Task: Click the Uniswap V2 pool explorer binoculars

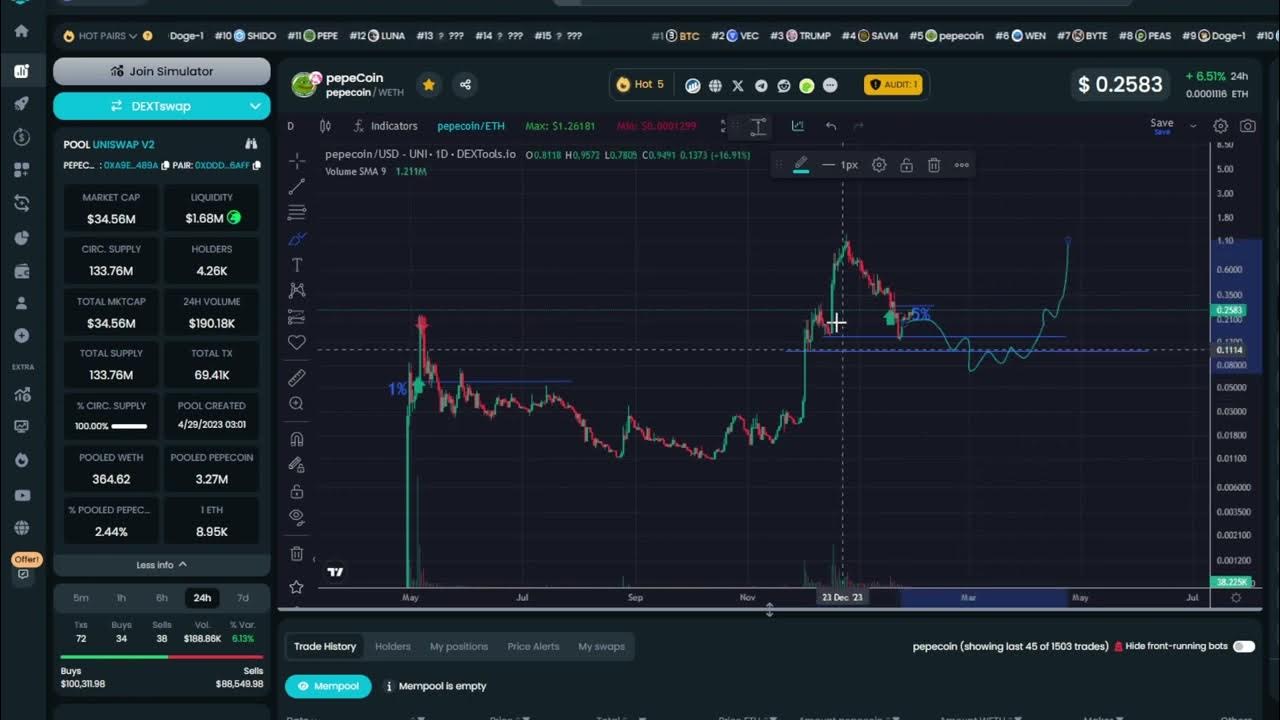Action: (x=251, y=144)
